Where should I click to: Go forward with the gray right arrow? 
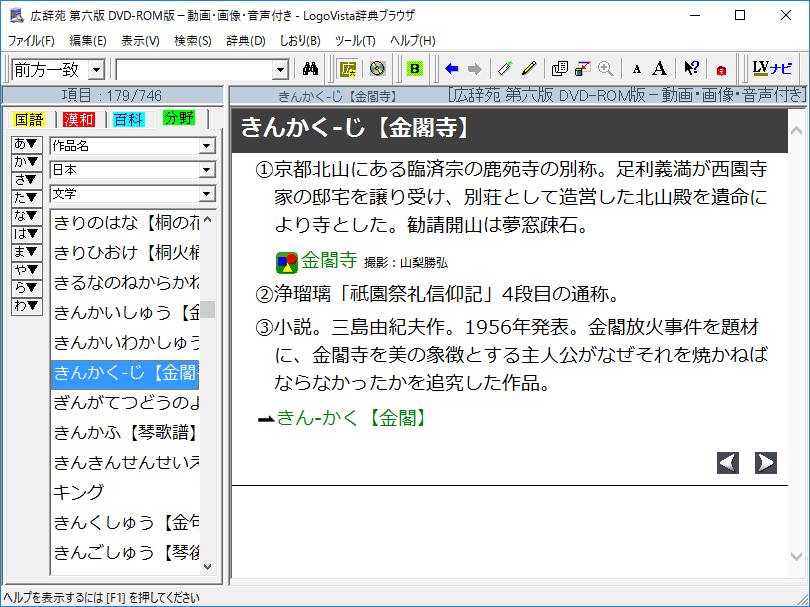click(x=474, y=69)
